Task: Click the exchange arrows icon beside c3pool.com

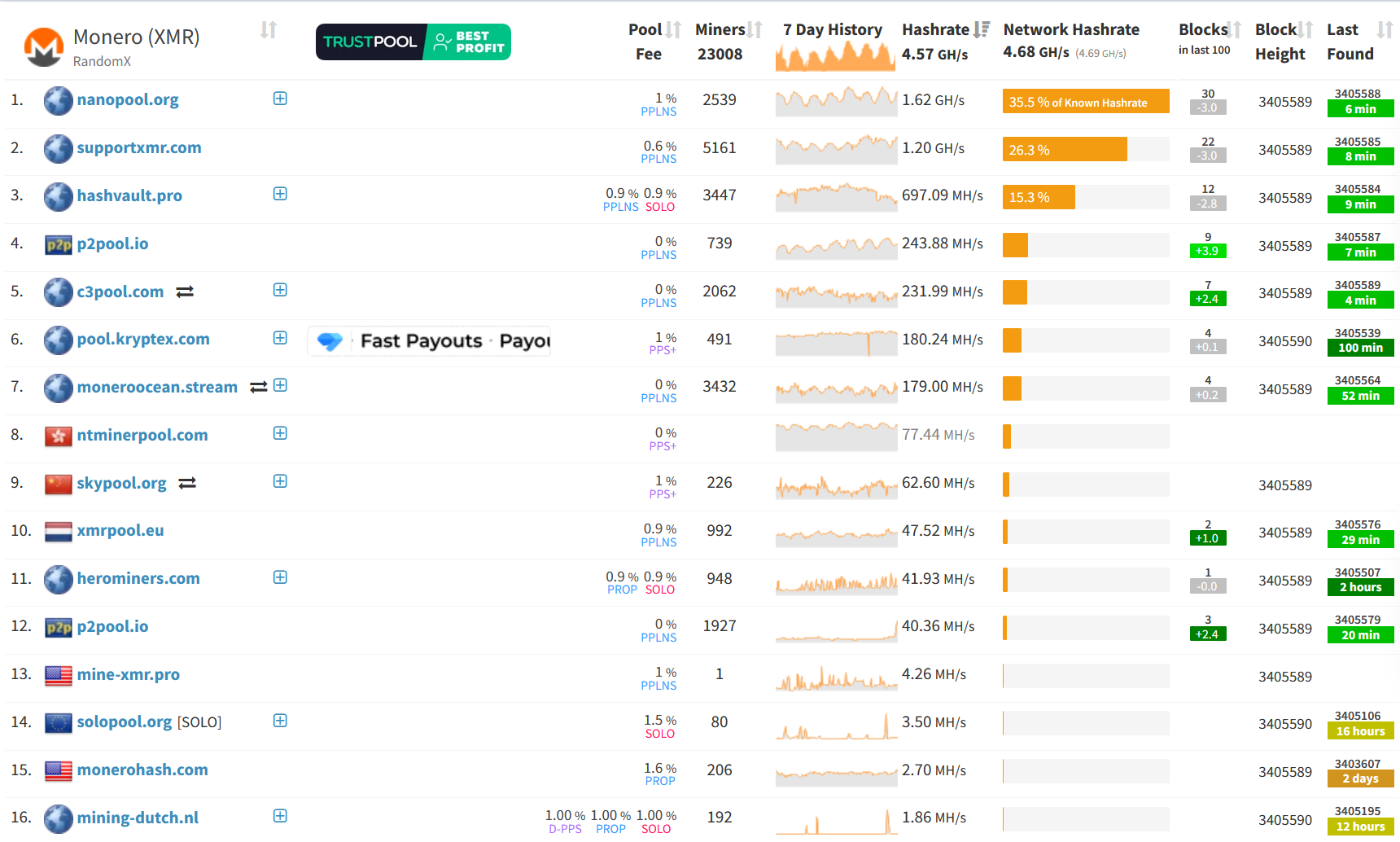Action: coord(185,292)
